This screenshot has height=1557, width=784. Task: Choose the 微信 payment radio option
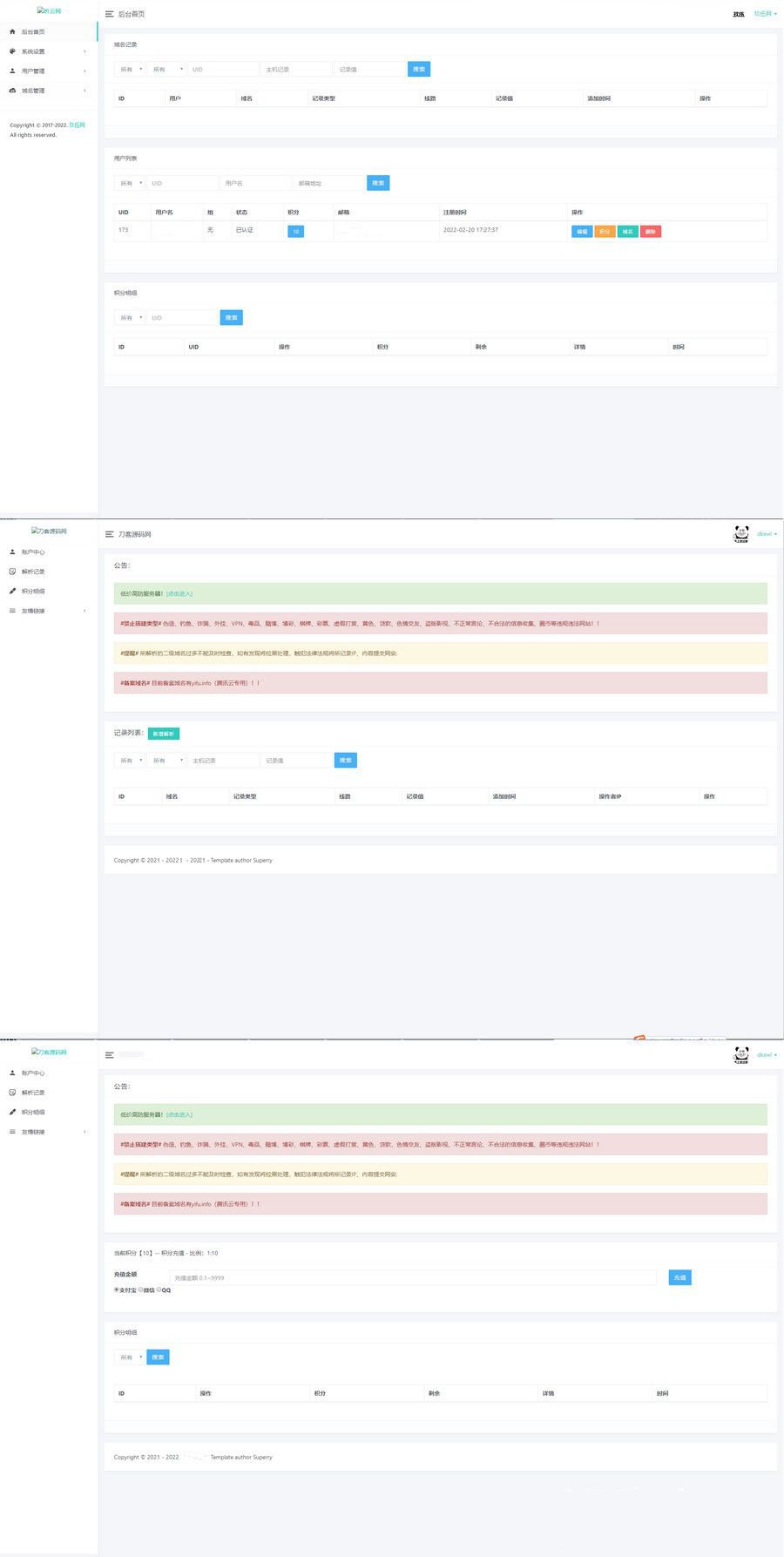coord(141,1290)
